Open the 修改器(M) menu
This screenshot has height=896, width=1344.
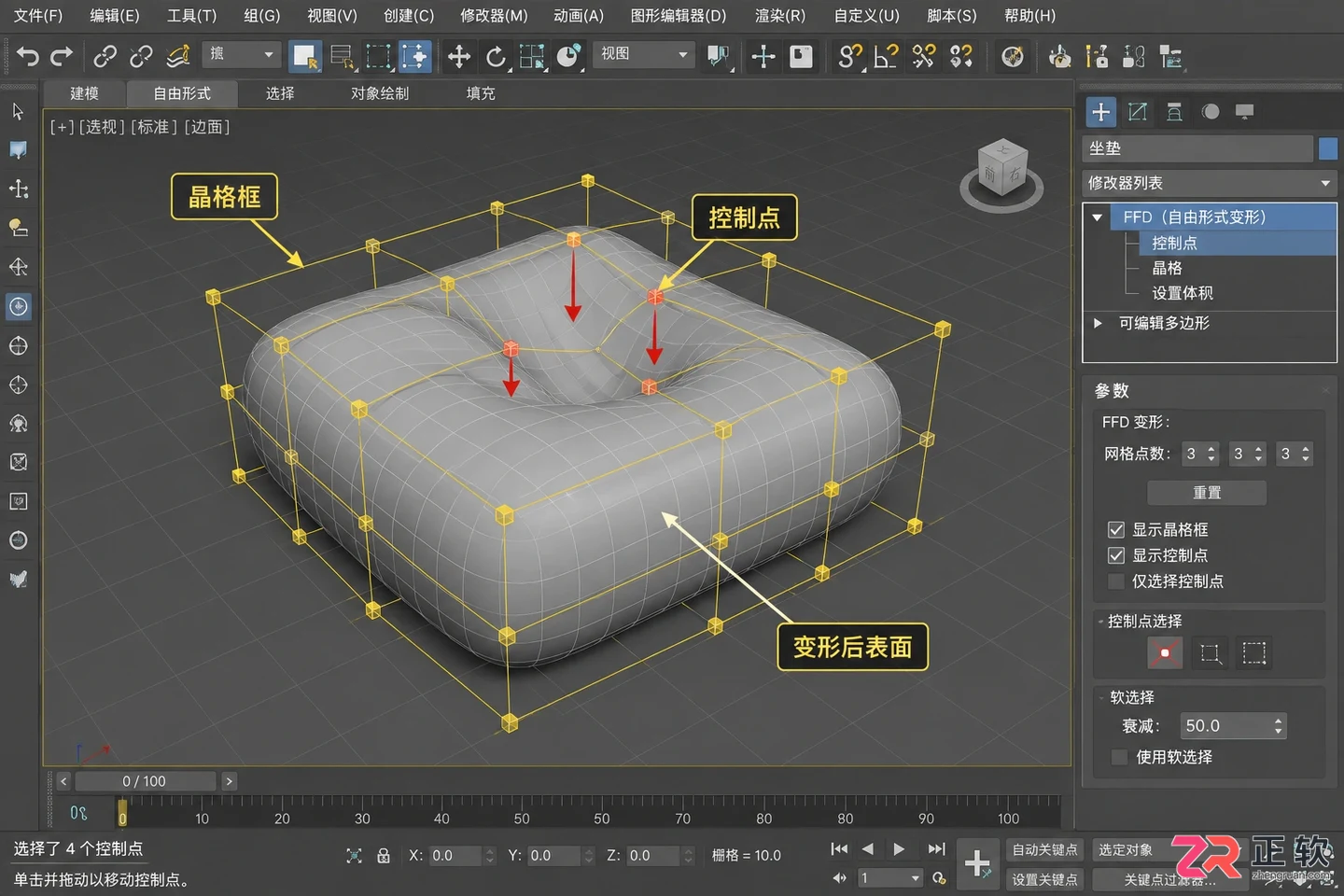(494, 16)
